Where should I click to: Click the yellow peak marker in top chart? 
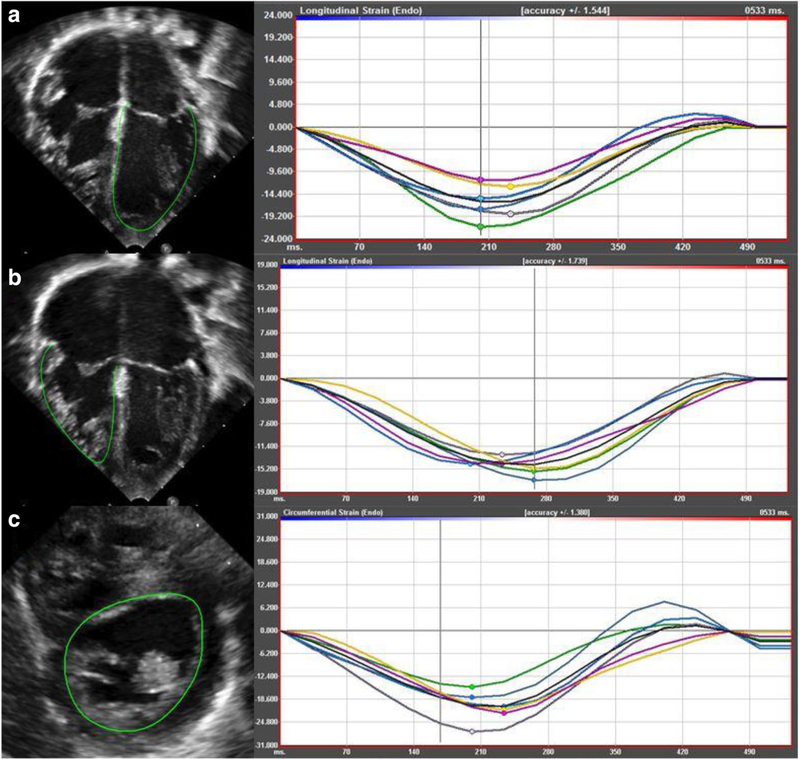[511, 187]
